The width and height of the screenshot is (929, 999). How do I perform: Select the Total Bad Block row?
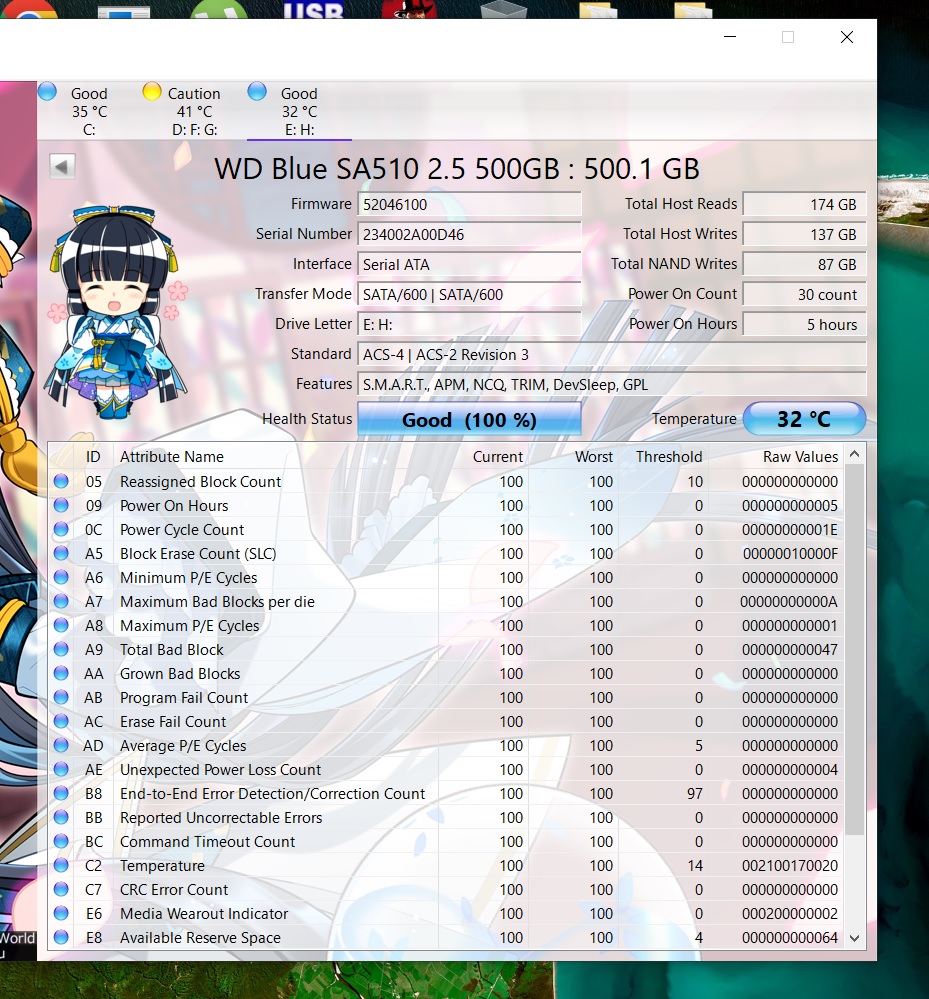coord(447,650)
